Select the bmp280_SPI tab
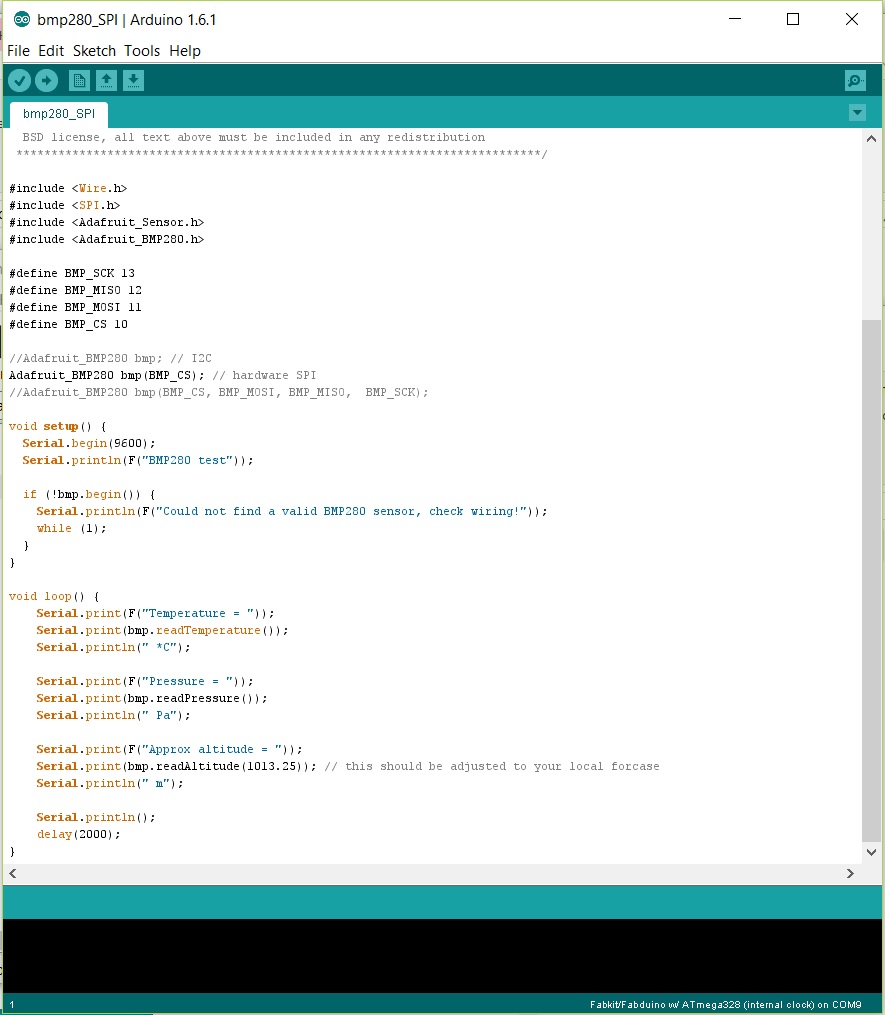Viewport: 885px width, 1015px height. tap(59, 114)
